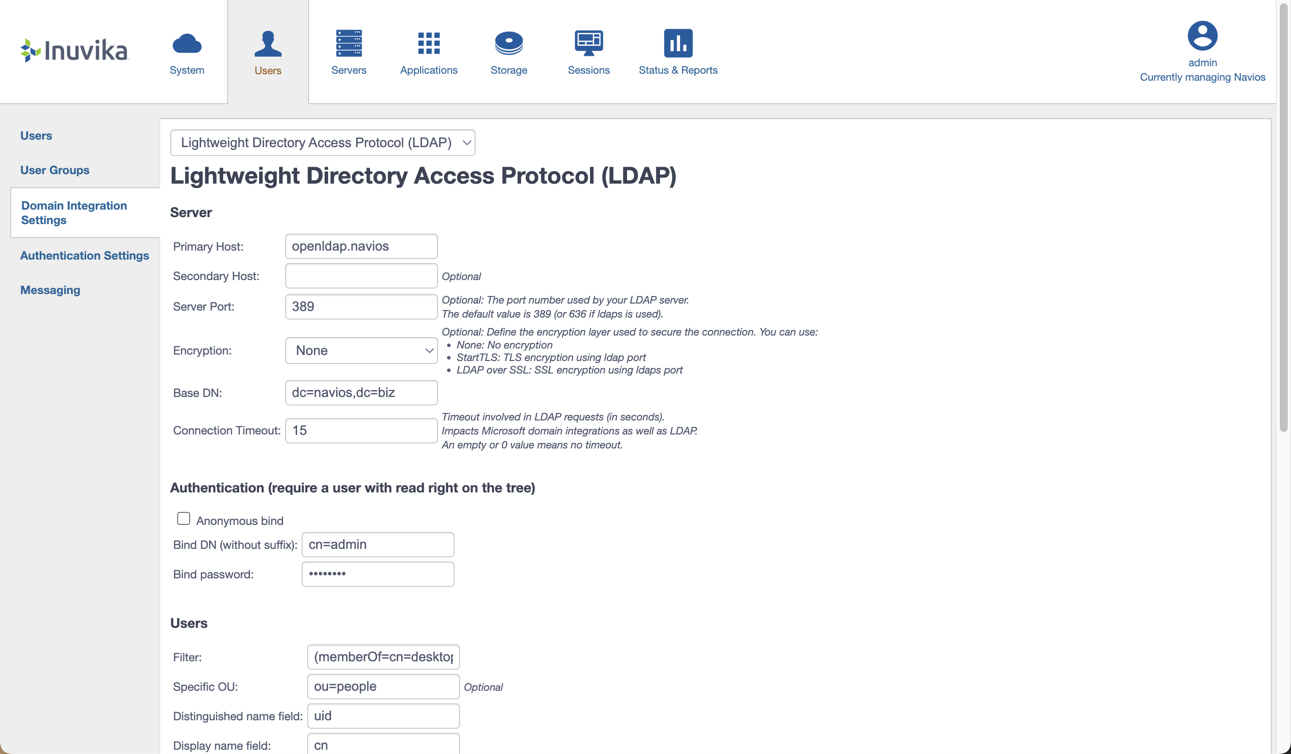1291x754 pixels.
Task: Click the Bind password field
Action: pos(378,574)
